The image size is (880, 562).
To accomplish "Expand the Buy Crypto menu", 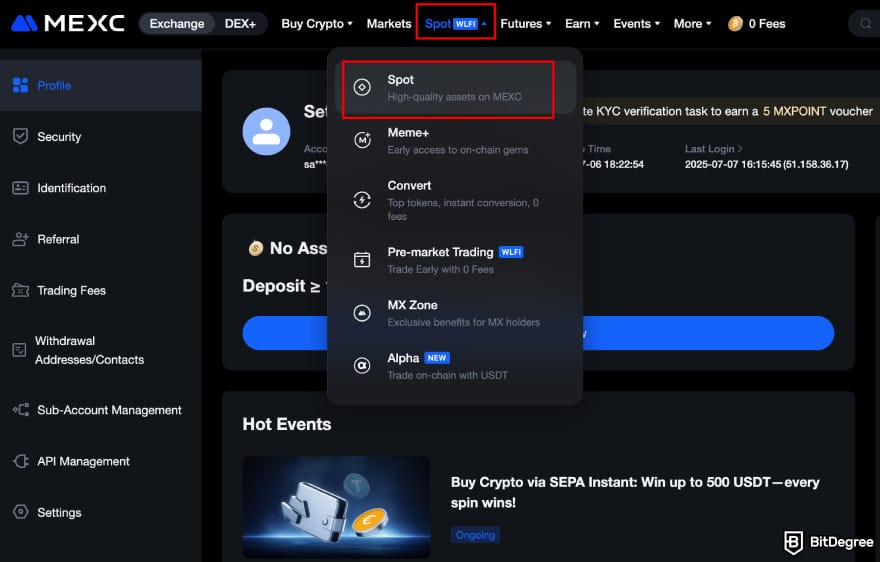I will click(x=317, y=24).
